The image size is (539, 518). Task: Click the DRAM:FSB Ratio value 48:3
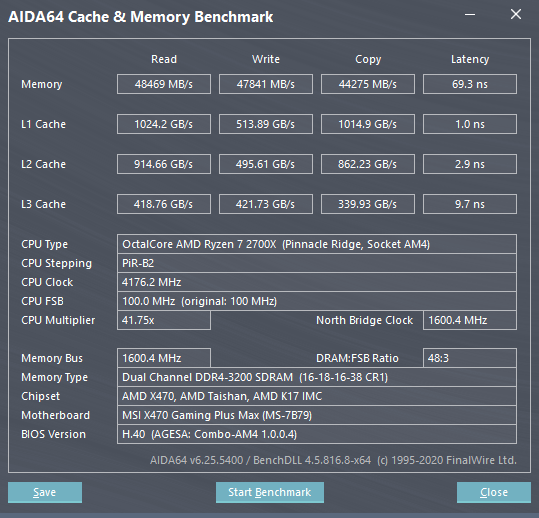click(x=470, y=358)
